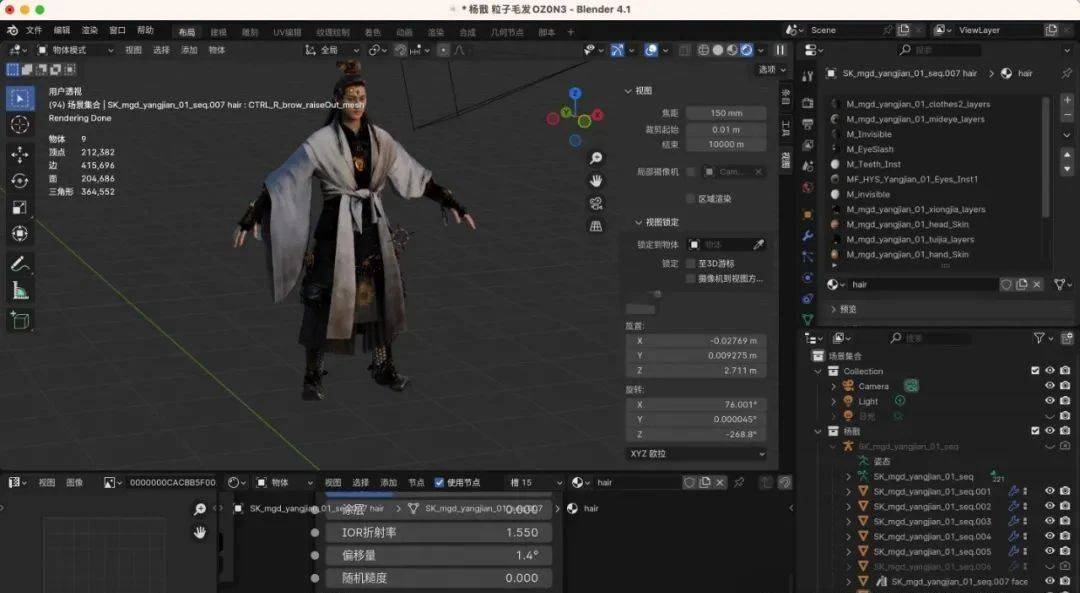This screenshot has height=593, width=1080.
Task: Open the XYZ 欧拉 rotation mode dropdown
Action: [696, 454]
